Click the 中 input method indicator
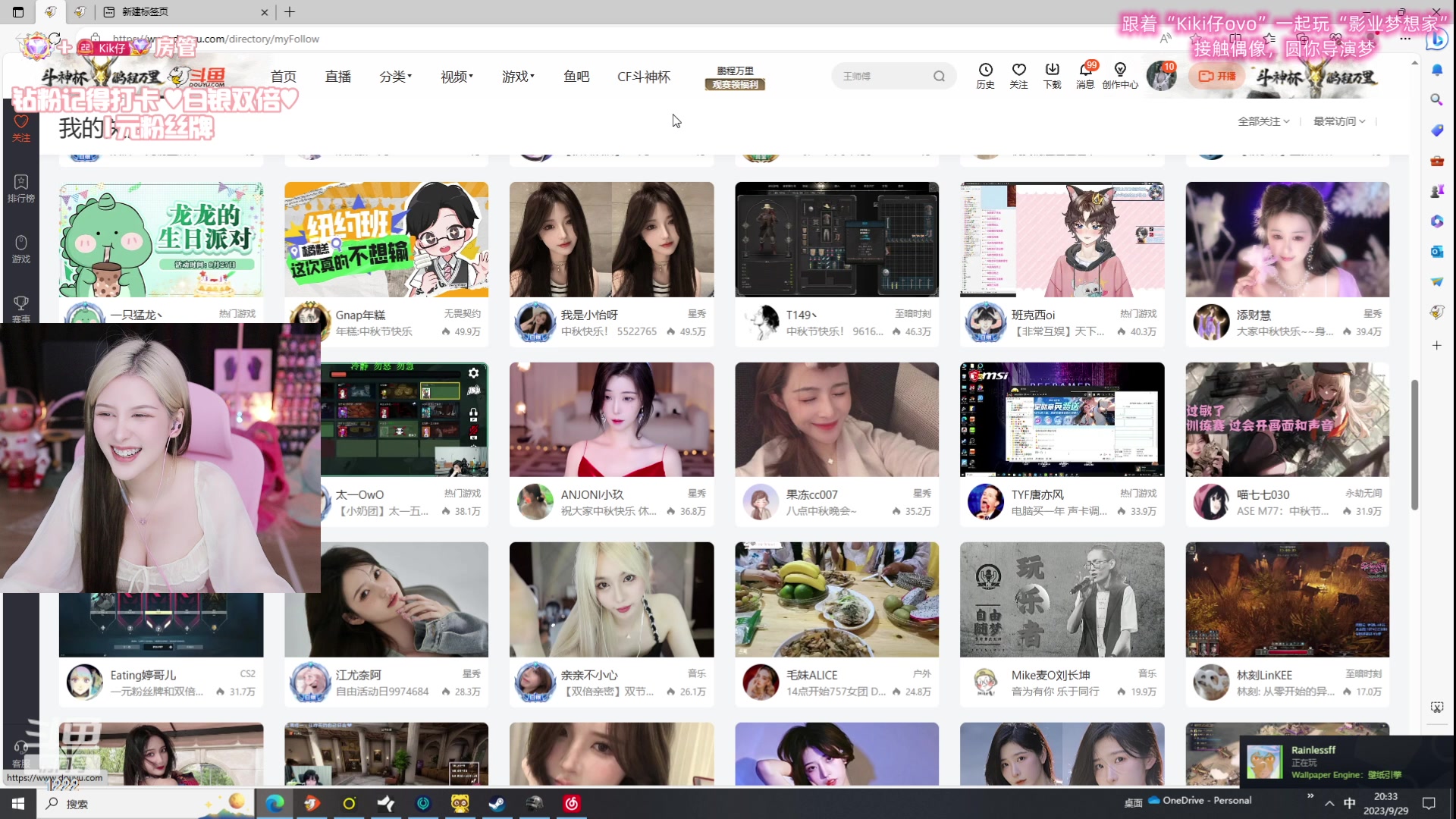Viewport: 1456px width, 819px height. [x=1350, y=803]
